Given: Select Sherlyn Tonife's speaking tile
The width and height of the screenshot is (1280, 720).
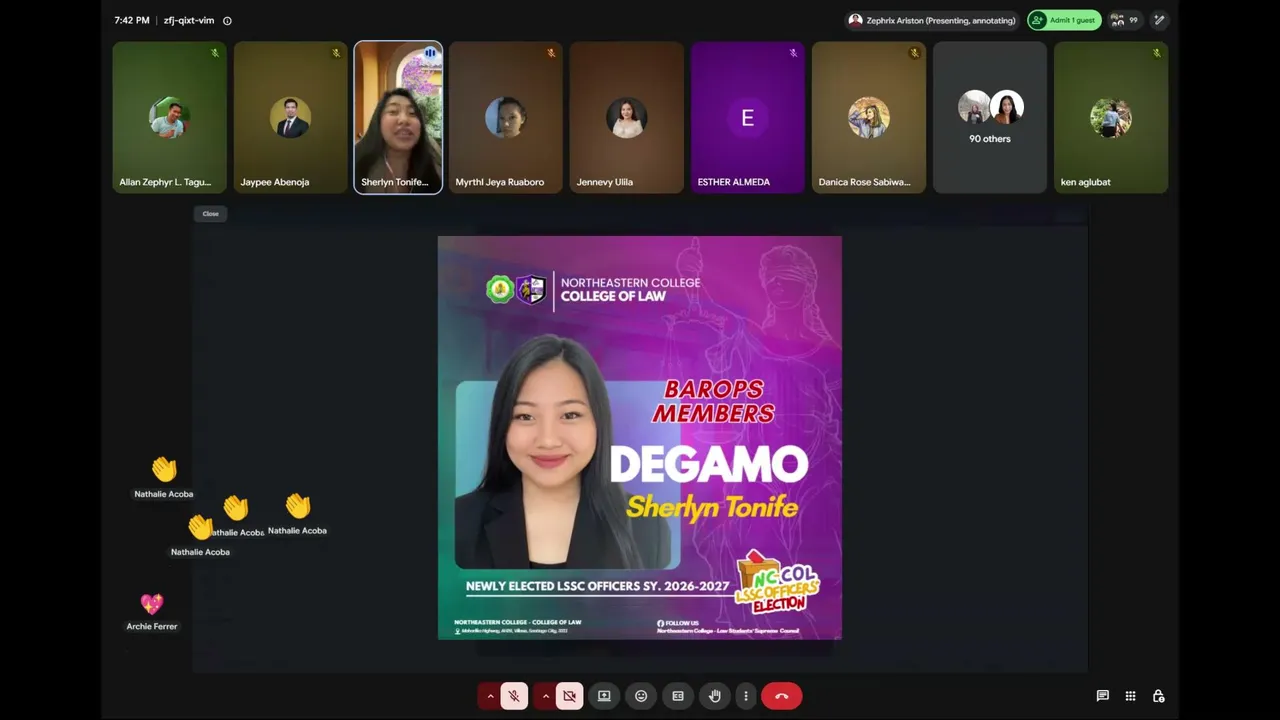Looking at the screenshot, I should [398, 117].
